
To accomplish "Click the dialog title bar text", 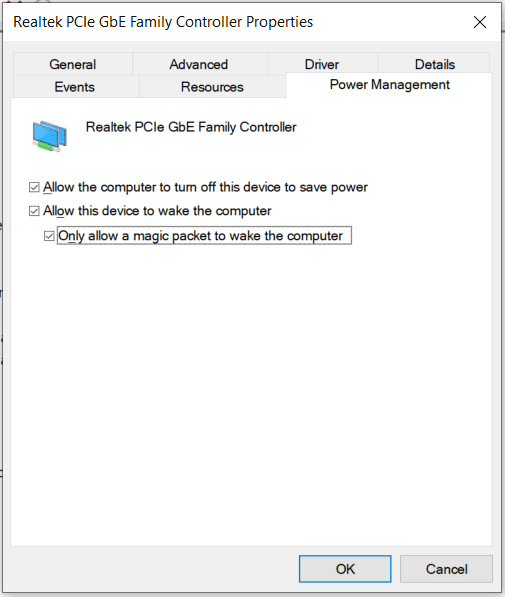I will click(x=163, y=22).
